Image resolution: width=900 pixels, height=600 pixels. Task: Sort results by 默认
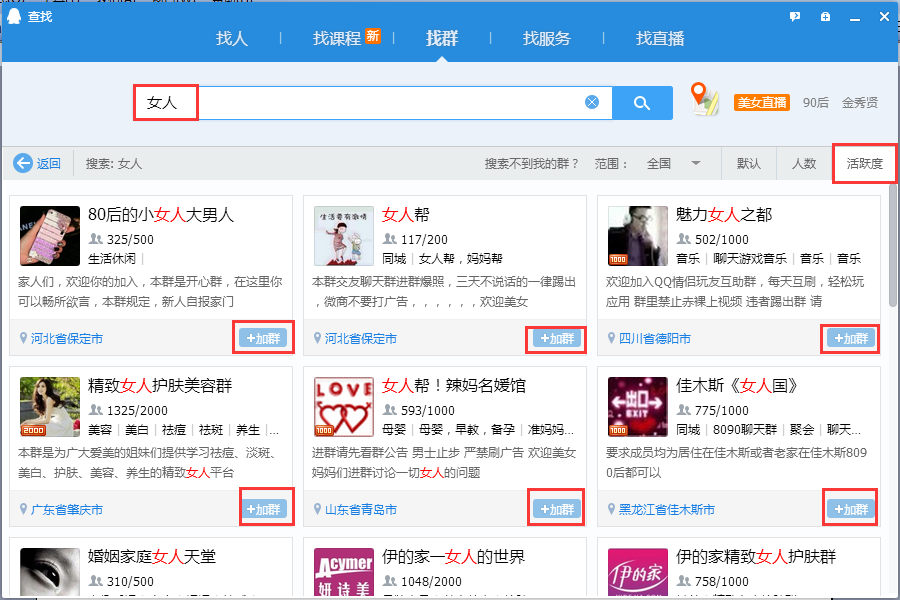[x=749, y=164]
